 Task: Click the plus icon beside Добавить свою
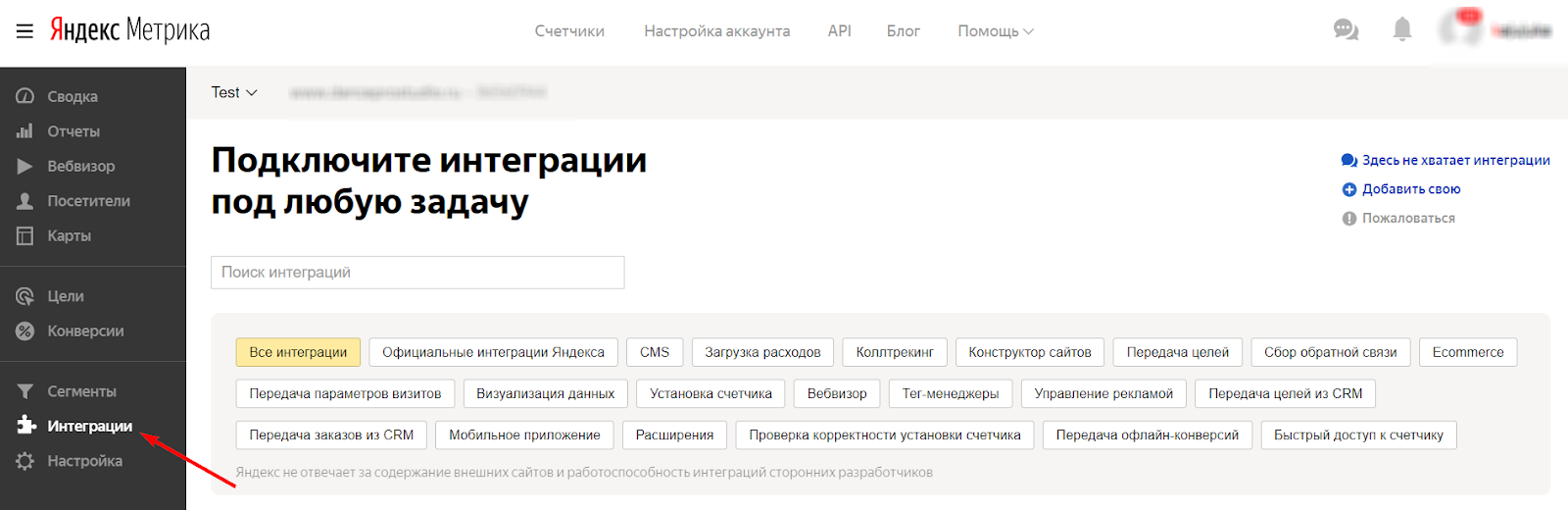pyautogui.click(x=1349, y=189)
